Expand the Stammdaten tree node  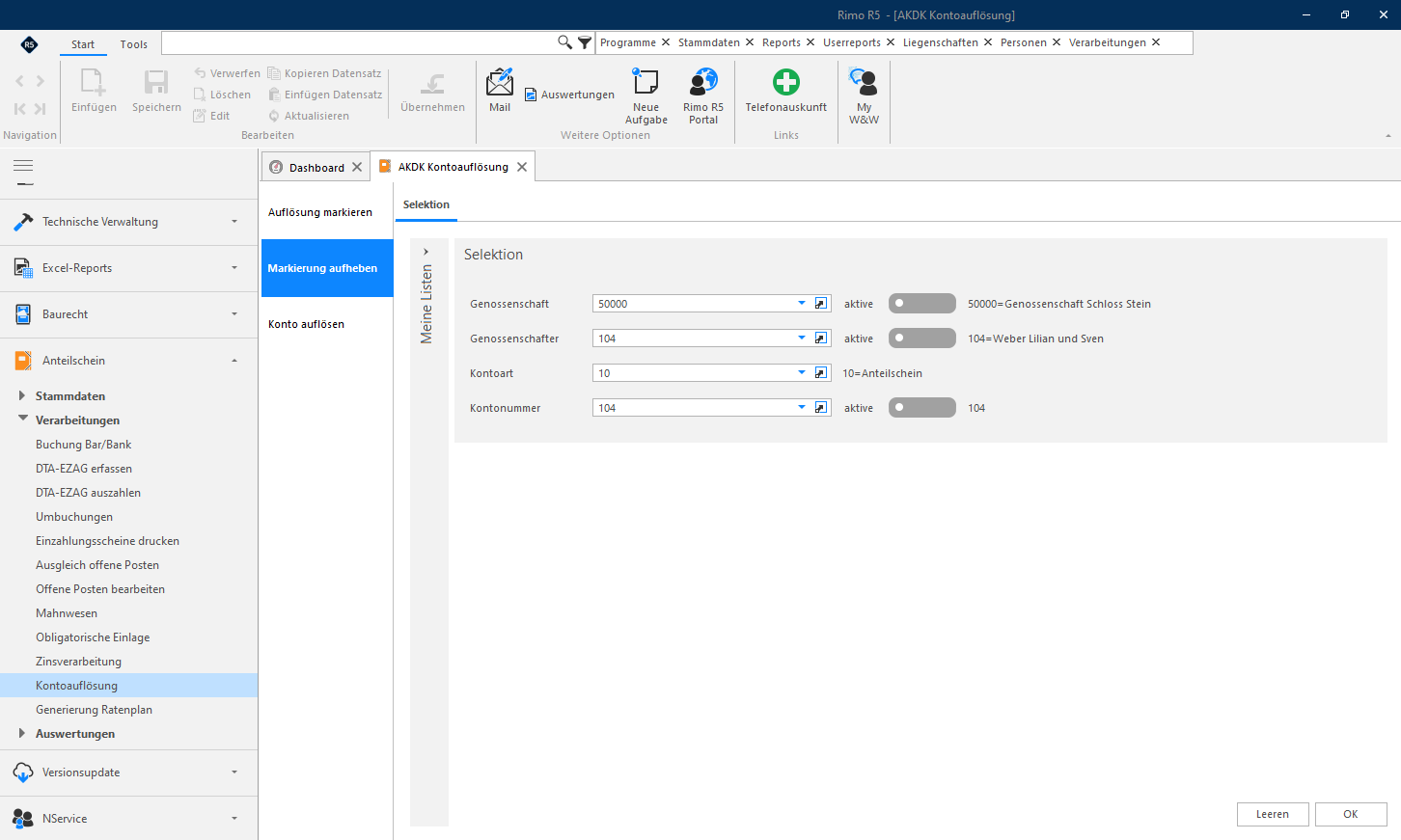pyautogui.click(x=22, y=395)
